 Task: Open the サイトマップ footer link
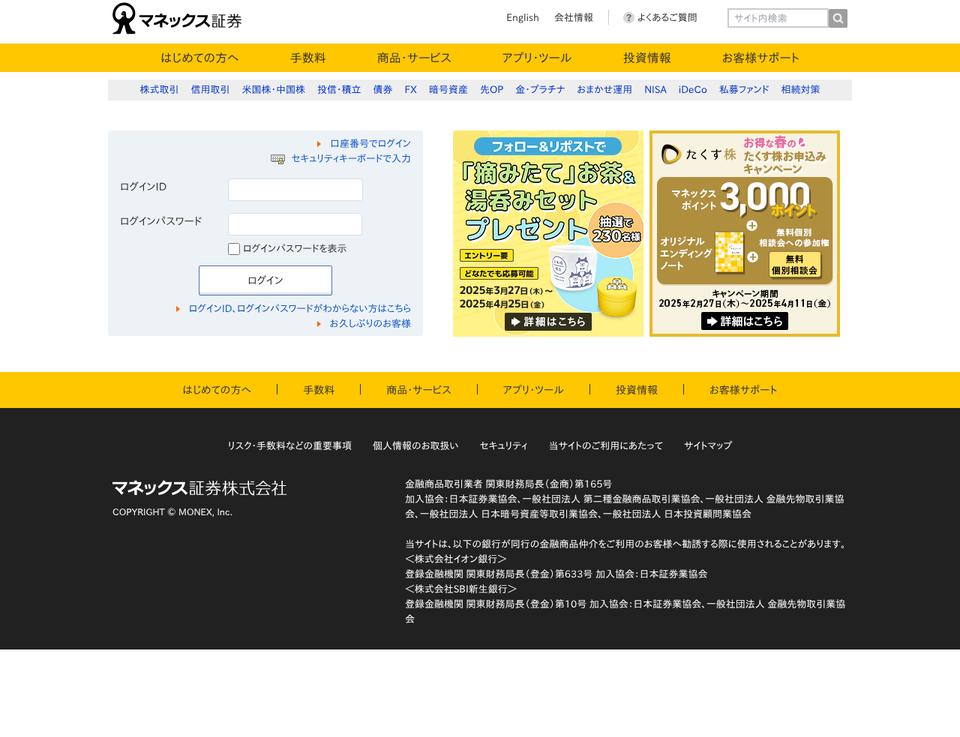(707, 445)
